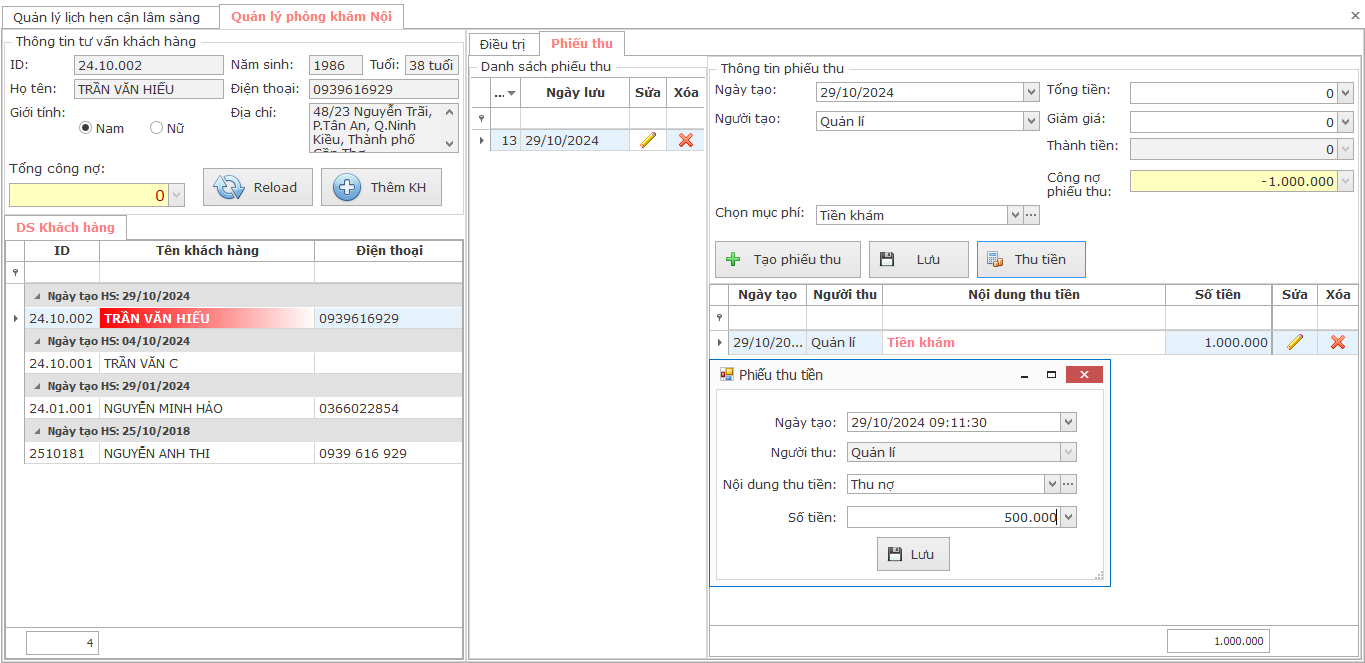Viewport: 1365px width, 663px height.
Task: Open the Thành tiền dropdown arrow
Action: click(1345, 149)
